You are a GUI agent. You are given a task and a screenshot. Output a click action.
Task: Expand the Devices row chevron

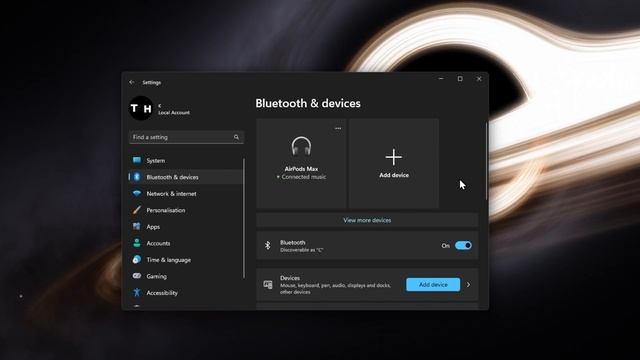coord(469,284)
